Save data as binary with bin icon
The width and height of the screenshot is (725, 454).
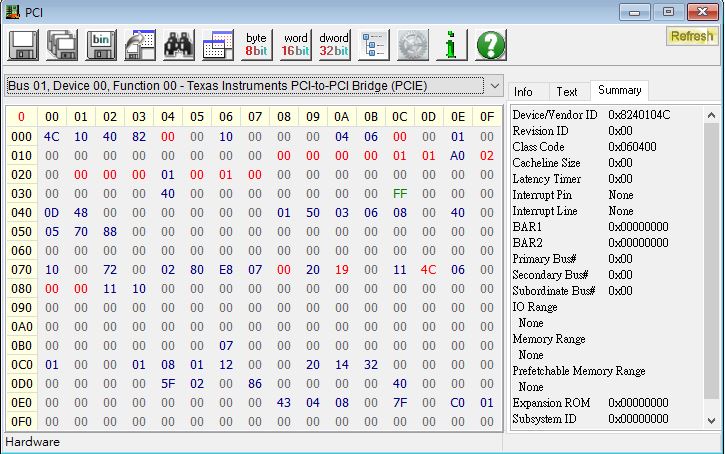coord(101,45)
